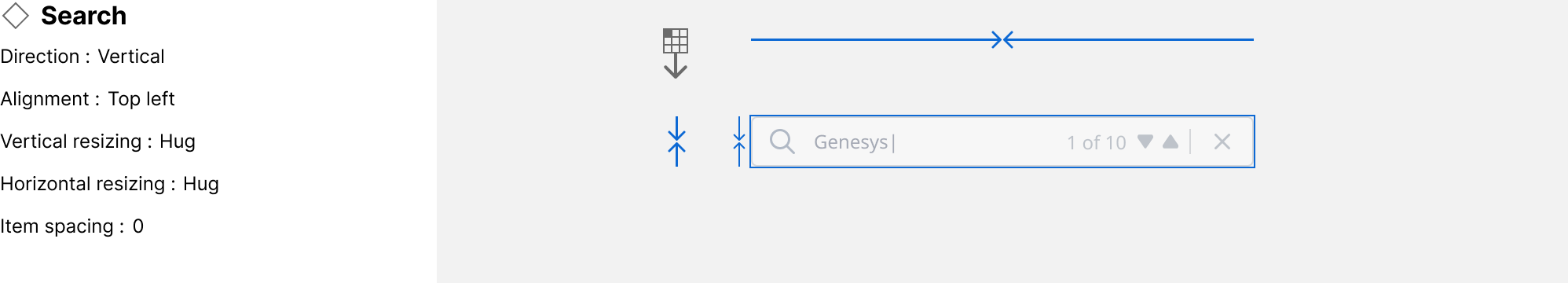Click the grid with down arrow icon
The image size is (1568, 283).
[x=676, y=53]
